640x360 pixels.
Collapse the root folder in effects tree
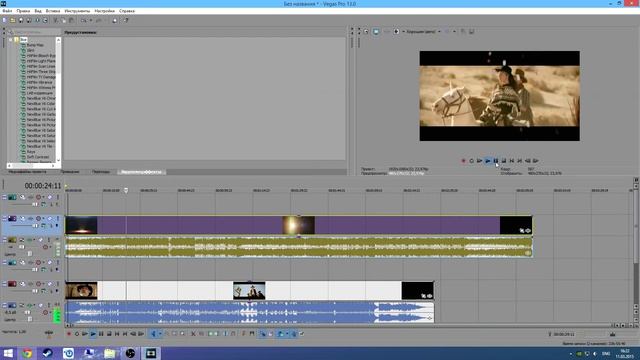(11, 40)
